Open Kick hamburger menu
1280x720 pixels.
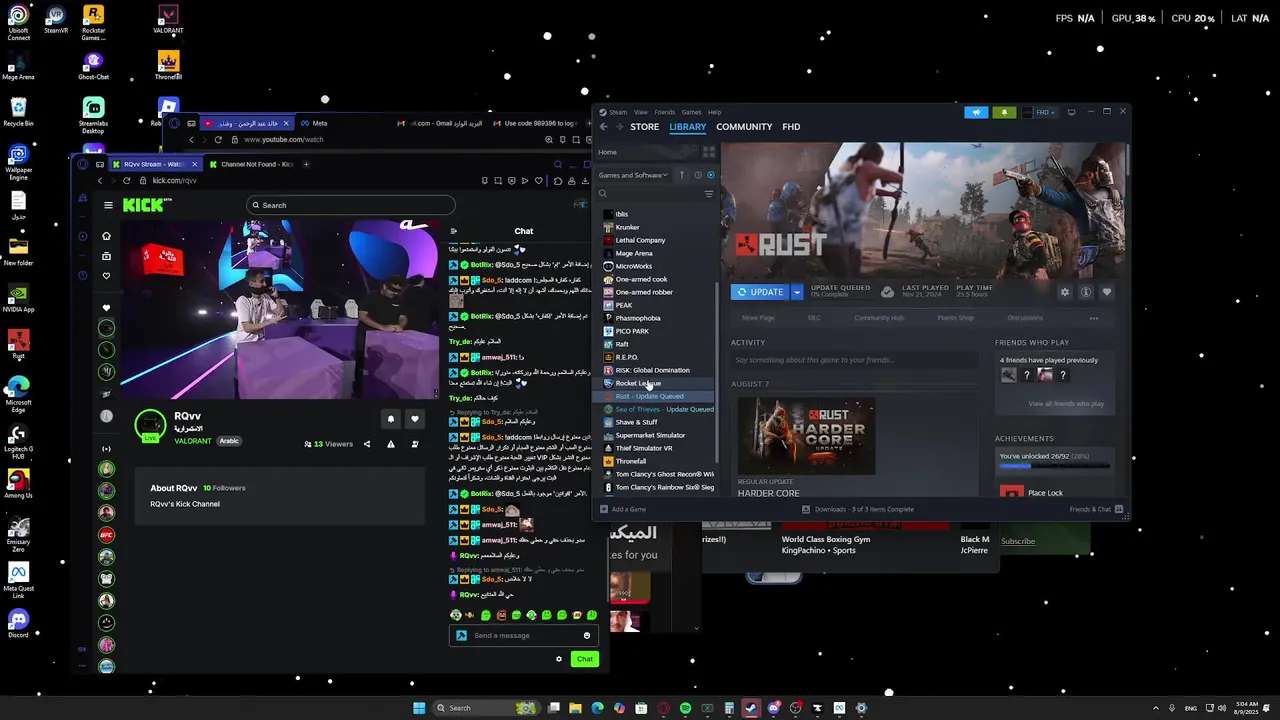108,205
